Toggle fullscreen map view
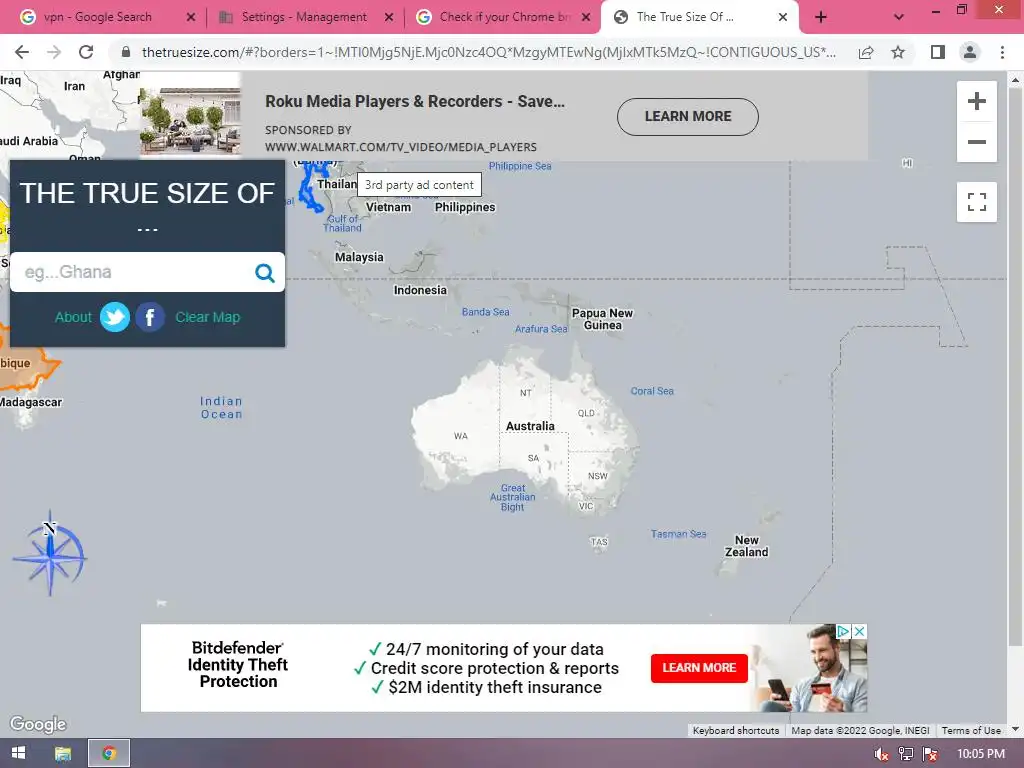 point(976,202)
